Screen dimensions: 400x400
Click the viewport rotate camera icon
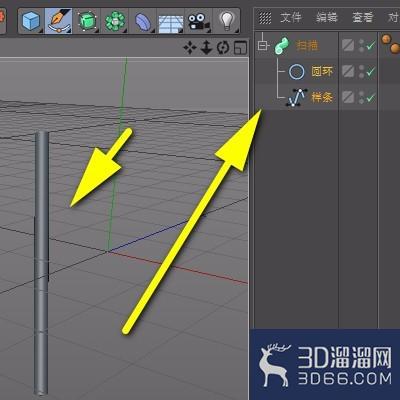(x=223, y=48)
